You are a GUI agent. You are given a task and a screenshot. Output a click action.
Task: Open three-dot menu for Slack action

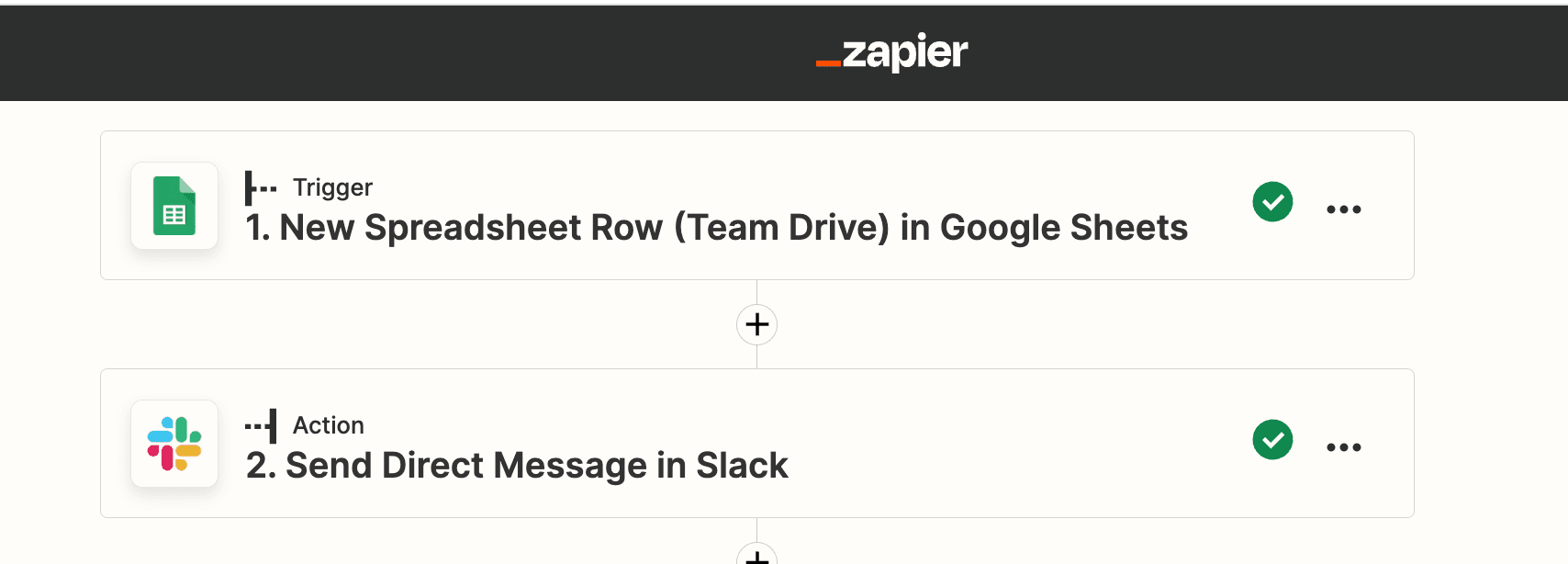pyautogui.click(x=1344, y=447)
